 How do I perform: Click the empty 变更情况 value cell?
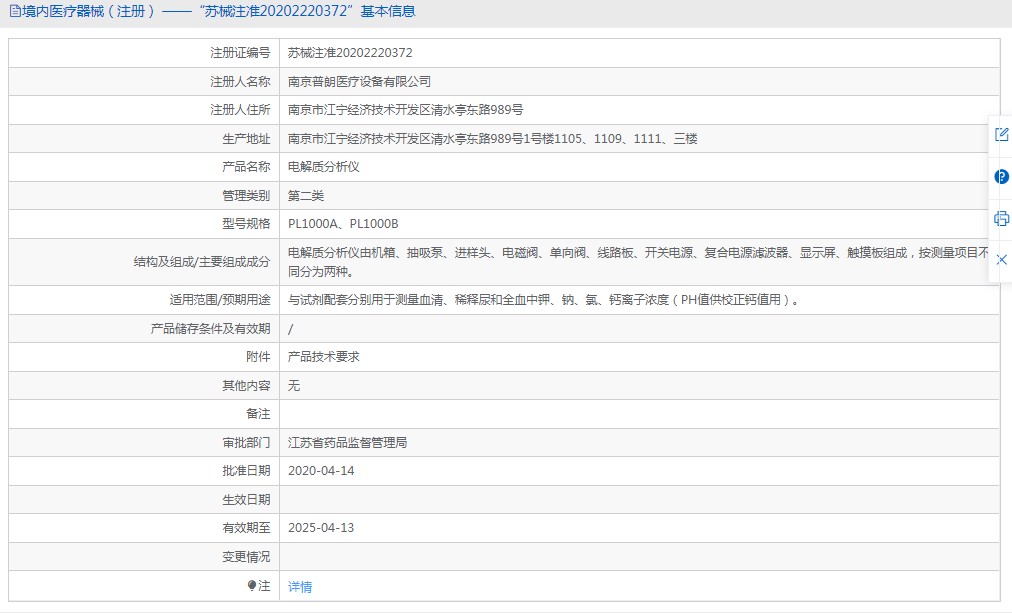[638, 557]
